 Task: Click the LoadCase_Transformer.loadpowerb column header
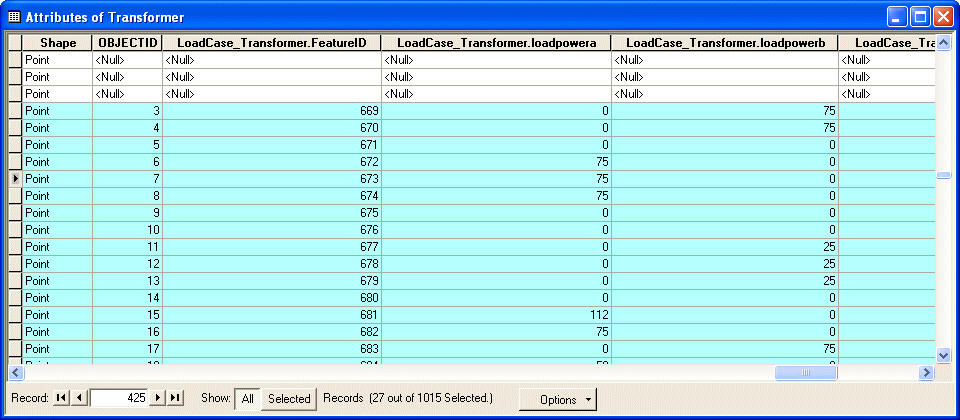click(x=724, y=43)
